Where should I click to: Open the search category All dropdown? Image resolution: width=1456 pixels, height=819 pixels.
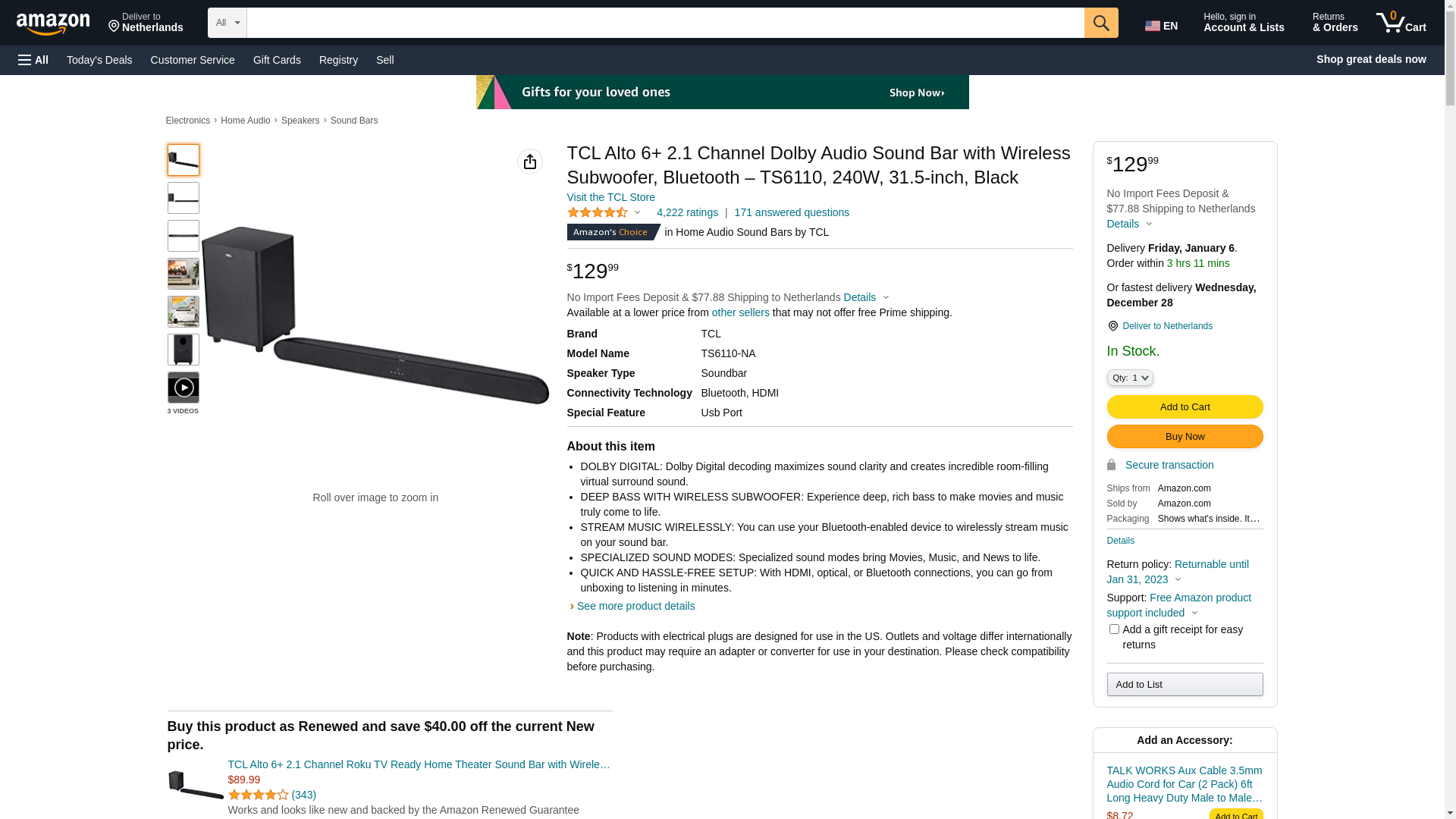point(227,23)
